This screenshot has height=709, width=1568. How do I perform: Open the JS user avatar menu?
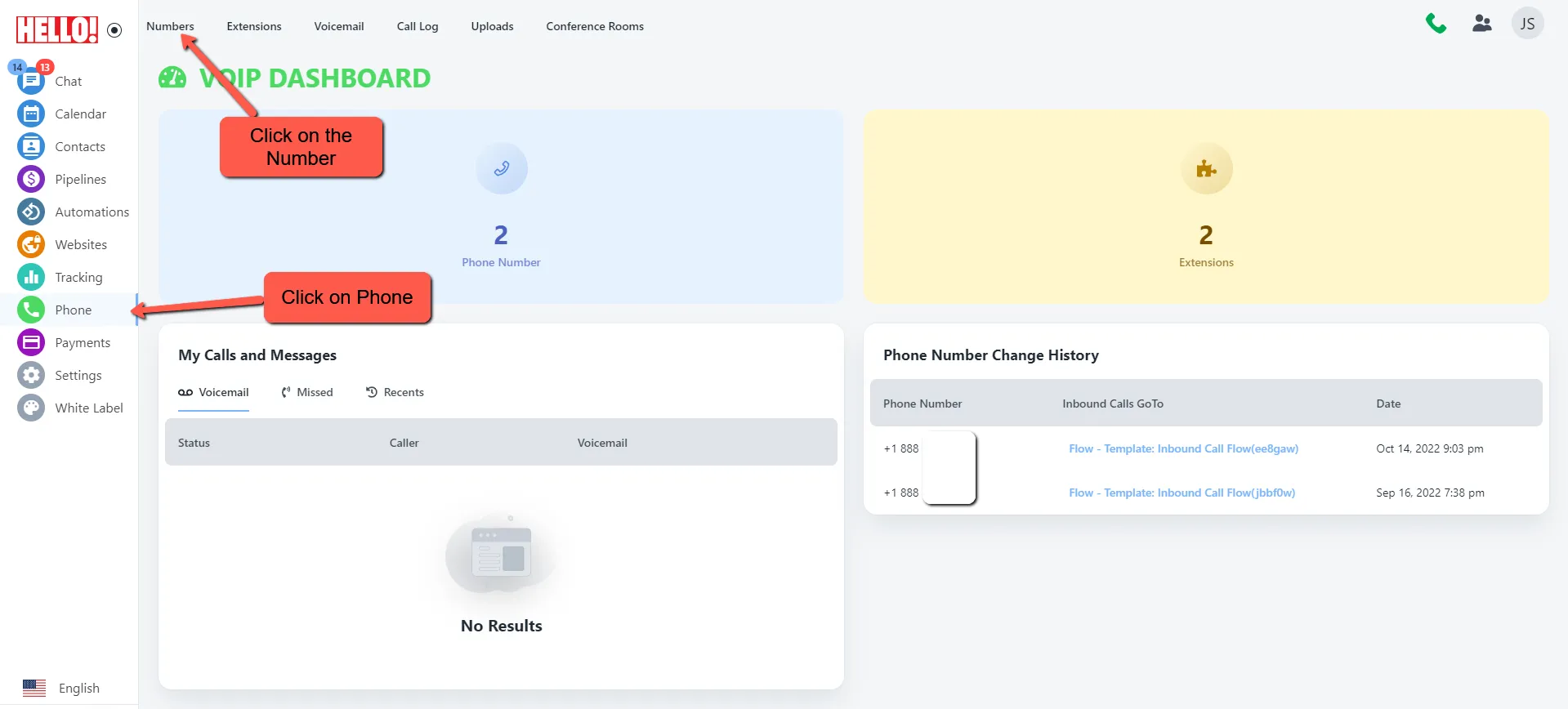[x=1527, y=24]
